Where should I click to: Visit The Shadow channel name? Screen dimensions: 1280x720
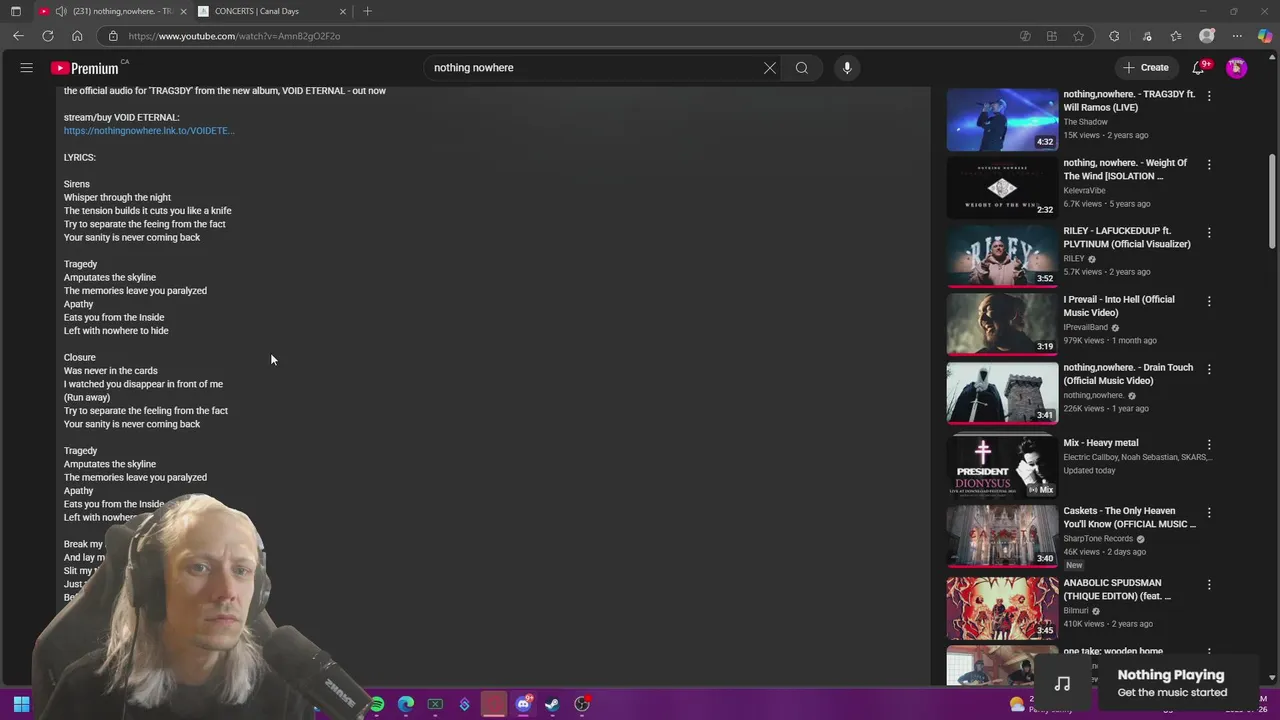1085,122
